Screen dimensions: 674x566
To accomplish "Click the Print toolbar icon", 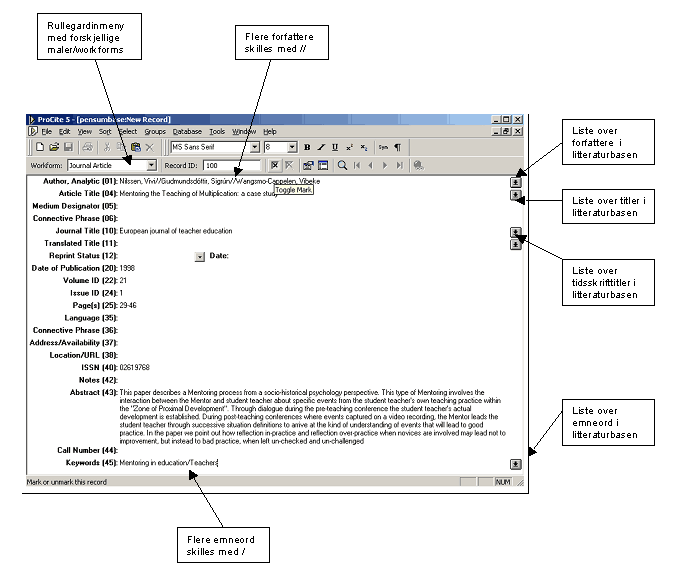I will pos(88,147).
